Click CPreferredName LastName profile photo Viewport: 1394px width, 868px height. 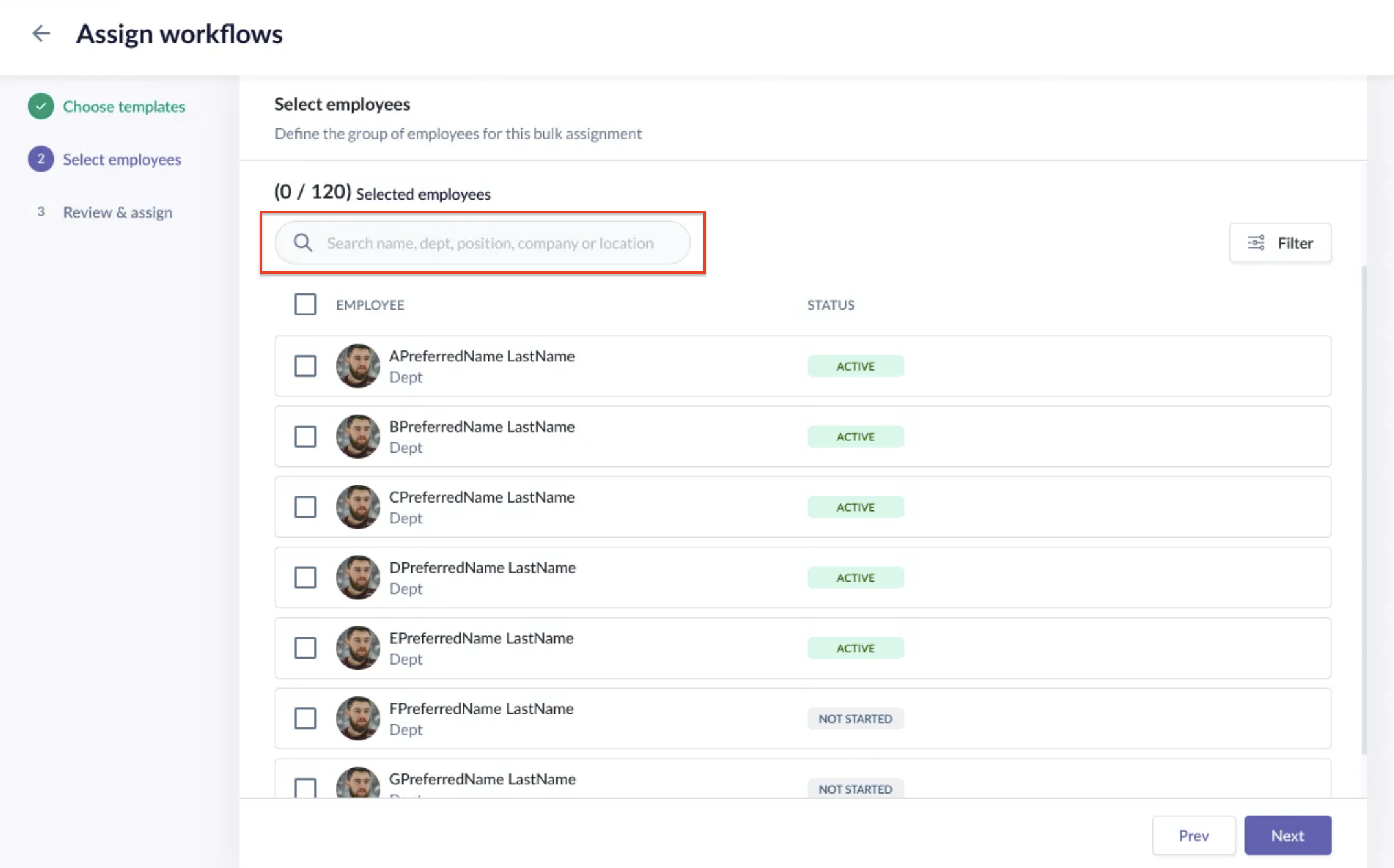click(x=358, y=507)
